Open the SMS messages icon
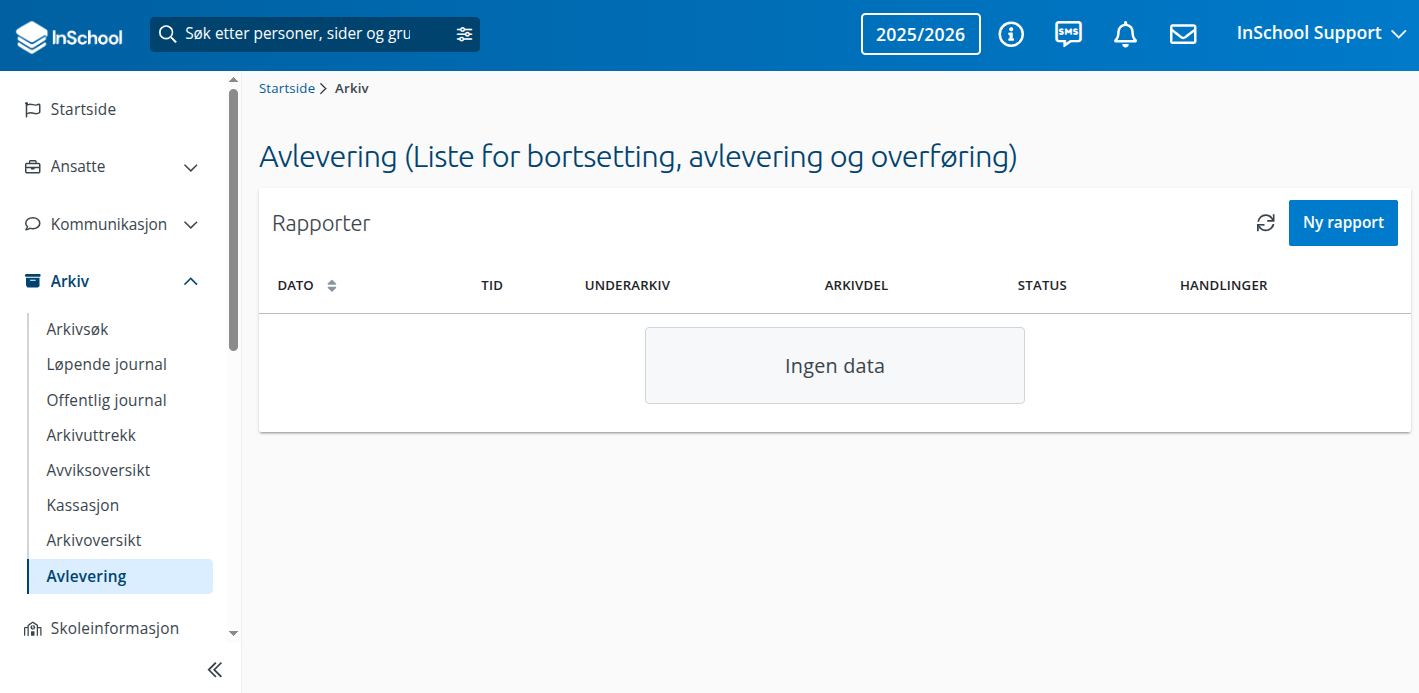Image resolution: width=1419 pixels, height=693 pixels. pos(1068,34)
